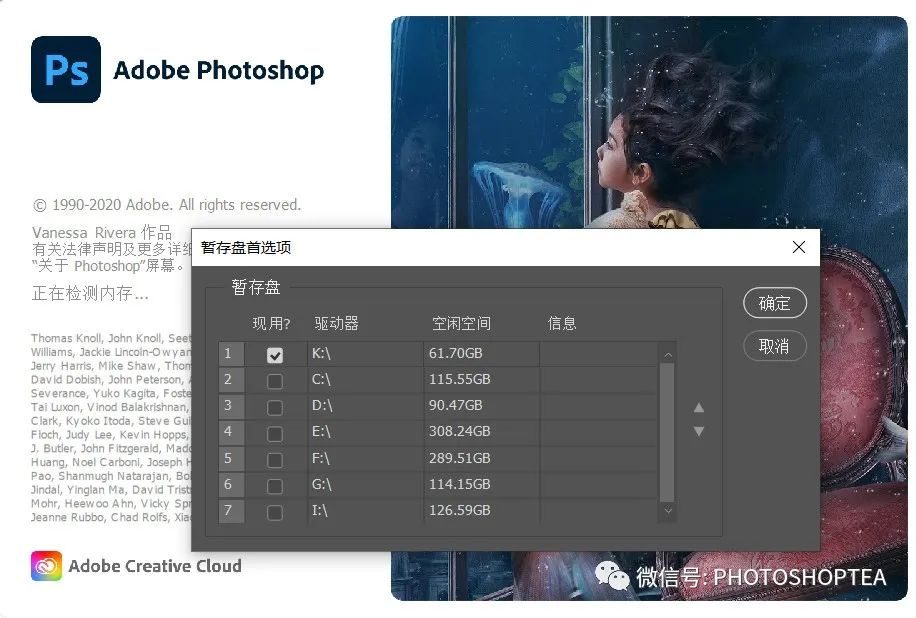Click the 1990-2020 Adobe copyright text
This screenshot has height=618, width=916.
[167, 205]
